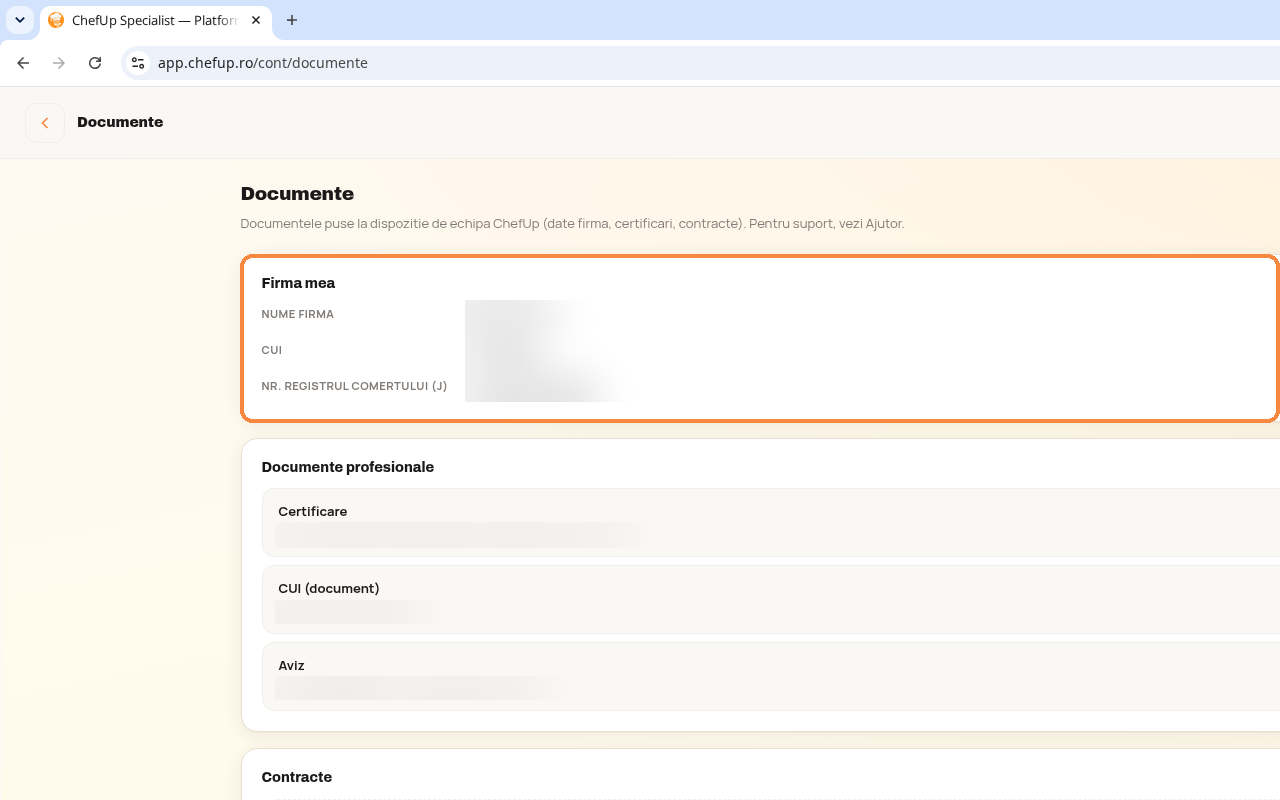This screenshot has height=800, width=1280.
Task: Click the ChefUp favicon on the tab
Action: [x=56, y=20]
